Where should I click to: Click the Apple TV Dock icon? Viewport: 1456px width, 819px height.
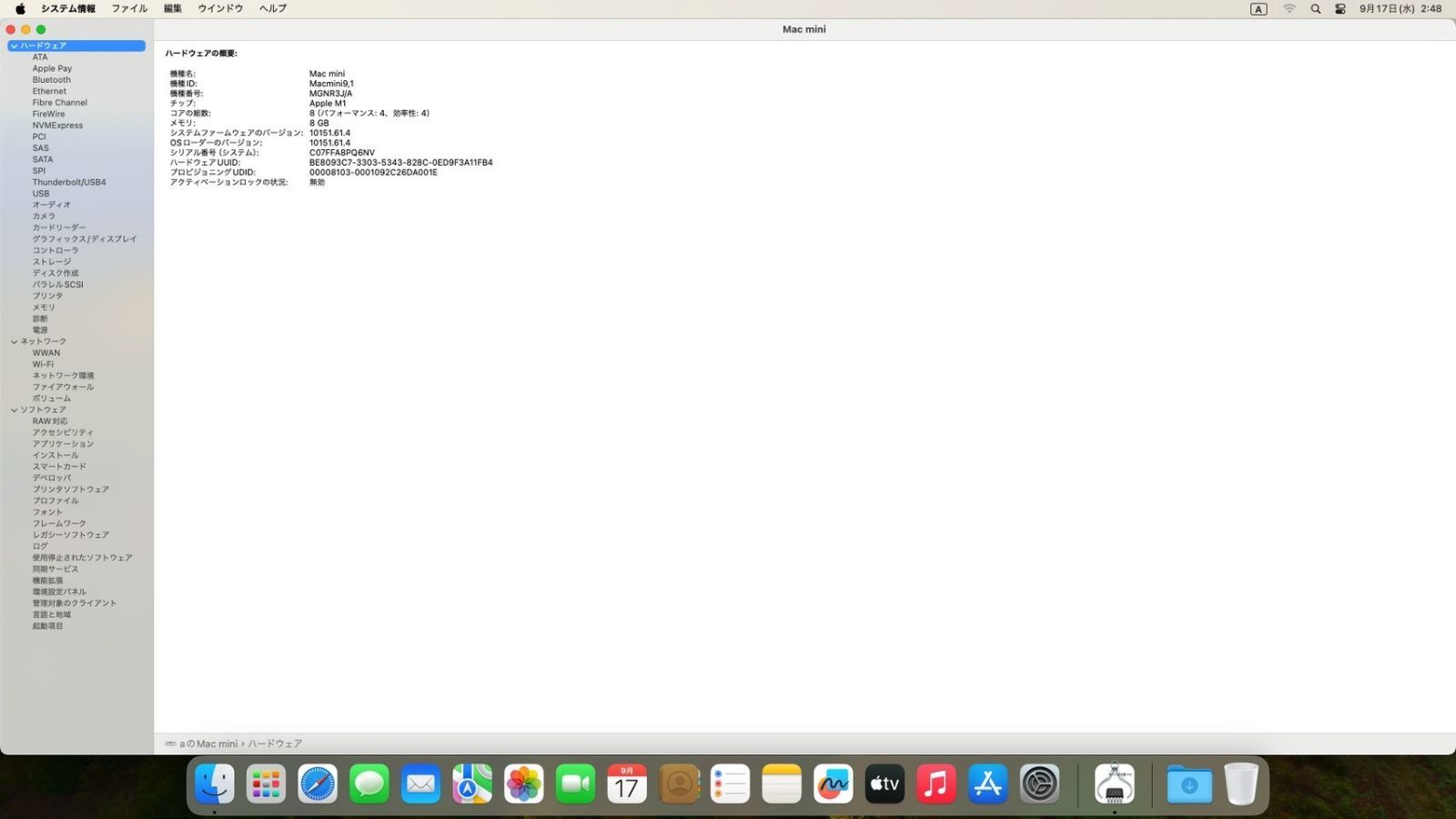pyautogui.click(x=885, y=784)
